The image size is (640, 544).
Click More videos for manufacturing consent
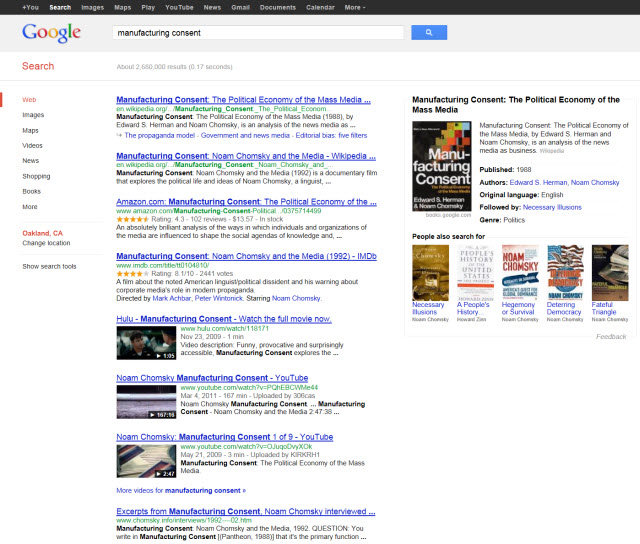point(181,491)
